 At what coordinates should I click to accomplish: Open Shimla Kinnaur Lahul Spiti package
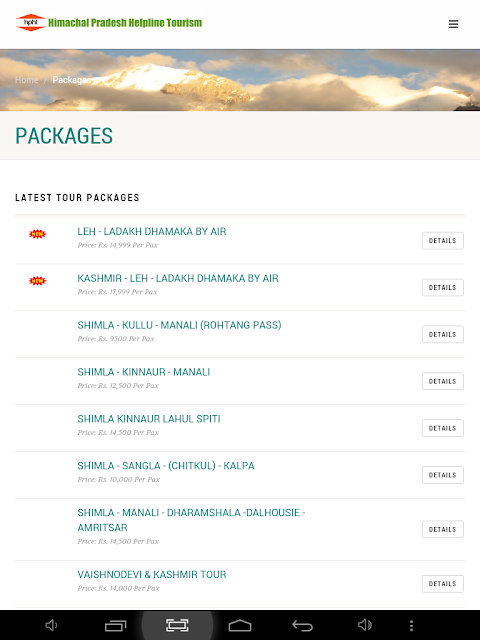pyautogui.click(x=149, y=419)
